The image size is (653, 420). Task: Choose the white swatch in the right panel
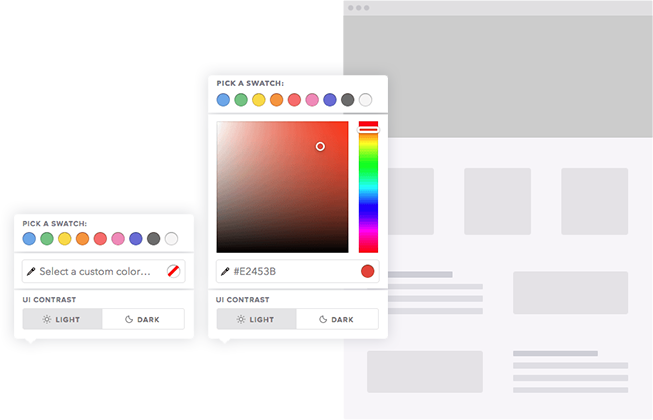366,100
